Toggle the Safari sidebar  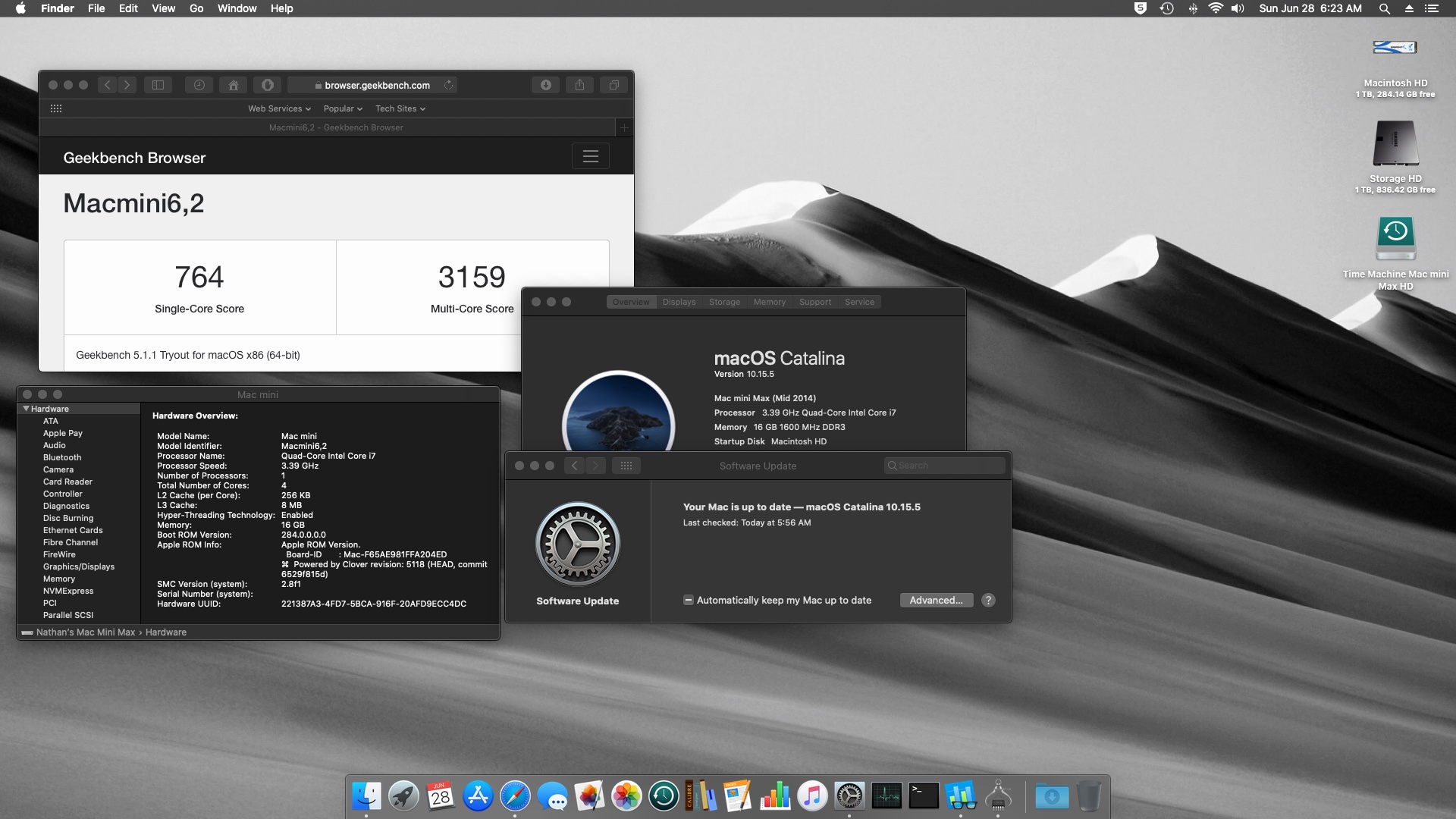click(x=158, y=85)
